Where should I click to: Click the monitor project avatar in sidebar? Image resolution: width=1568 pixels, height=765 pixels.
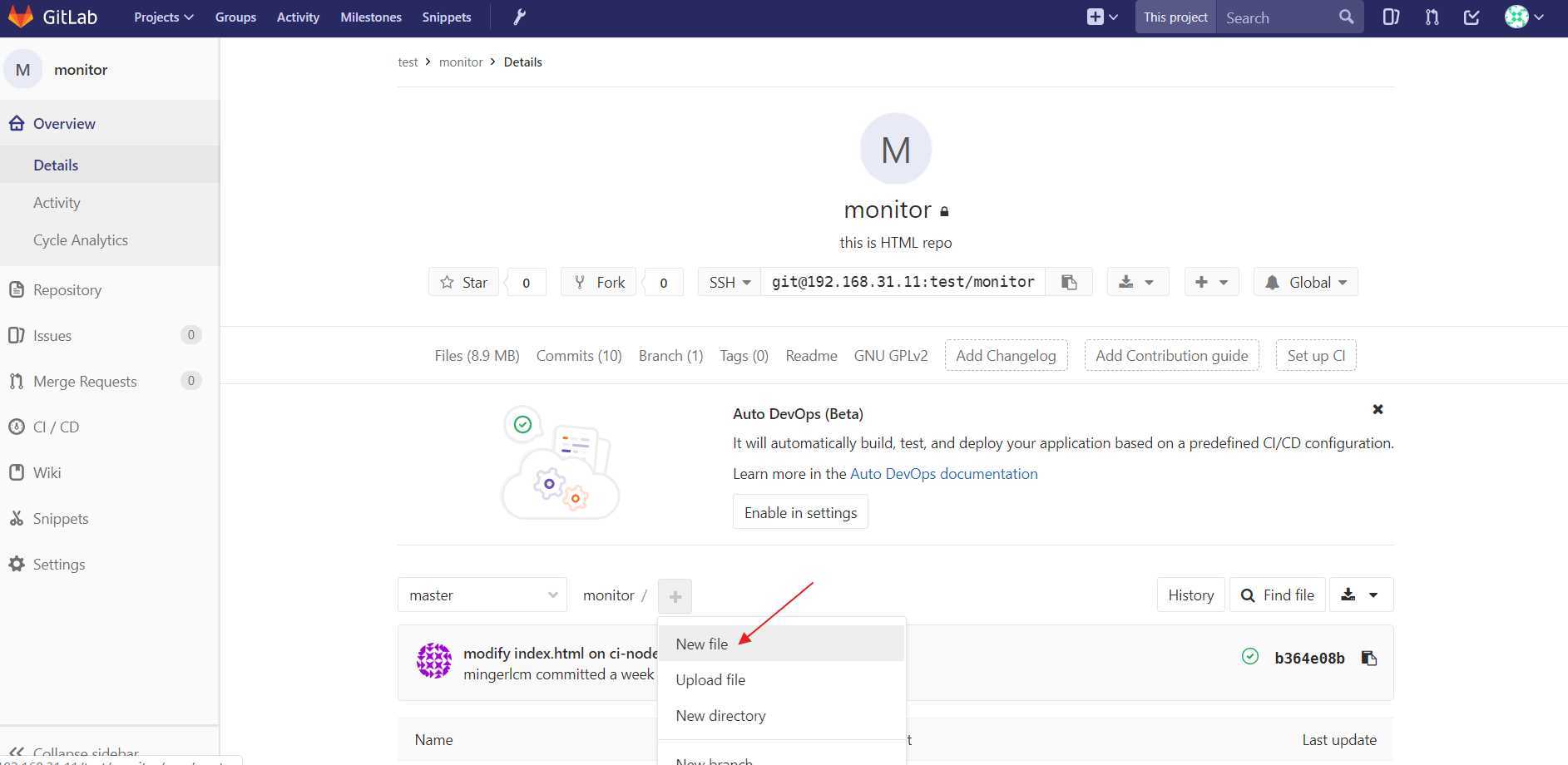click(22, 70)
